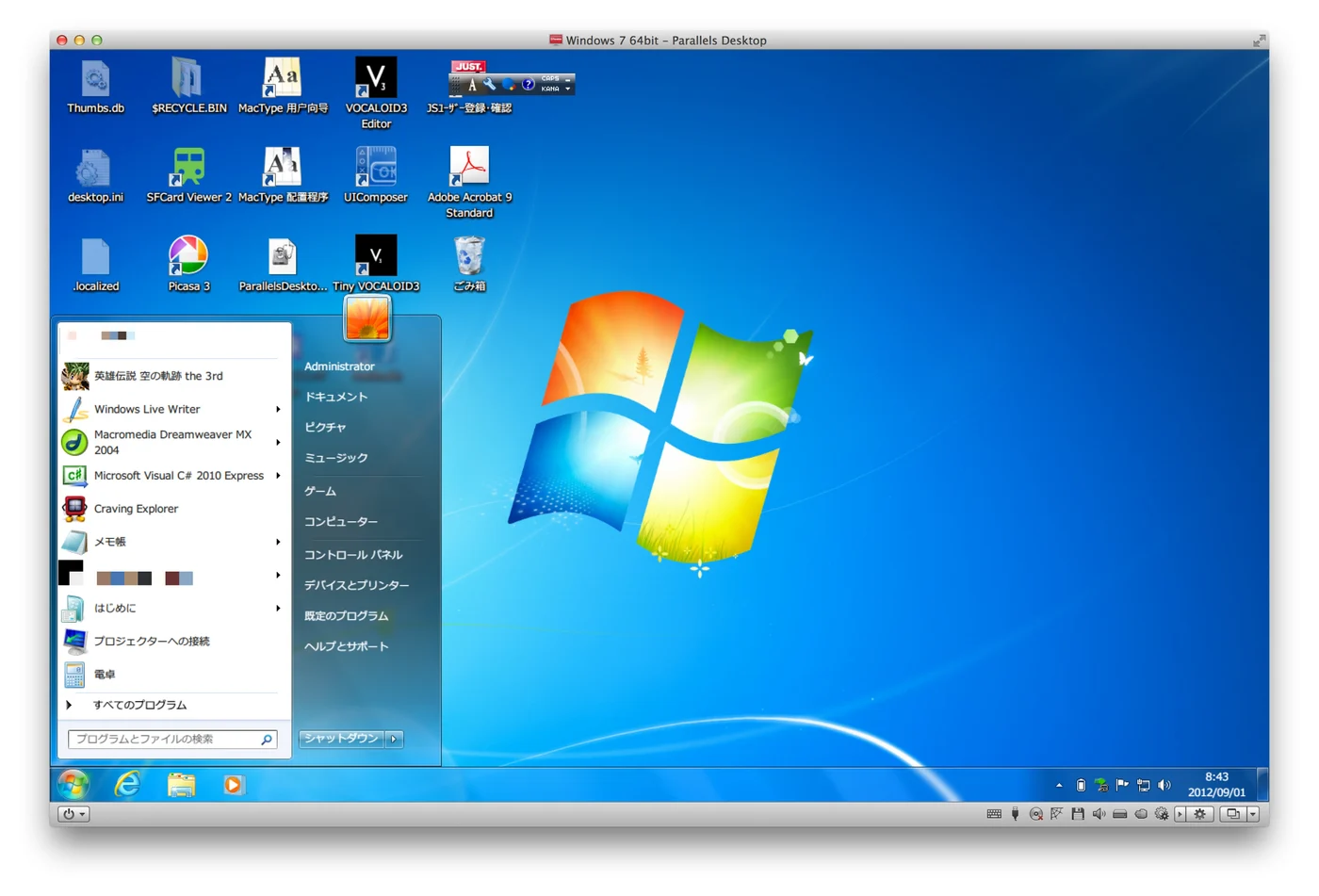Click the system tray volume speaker icon
This screenshot has width=1319, height=896.
(1164, 785)
